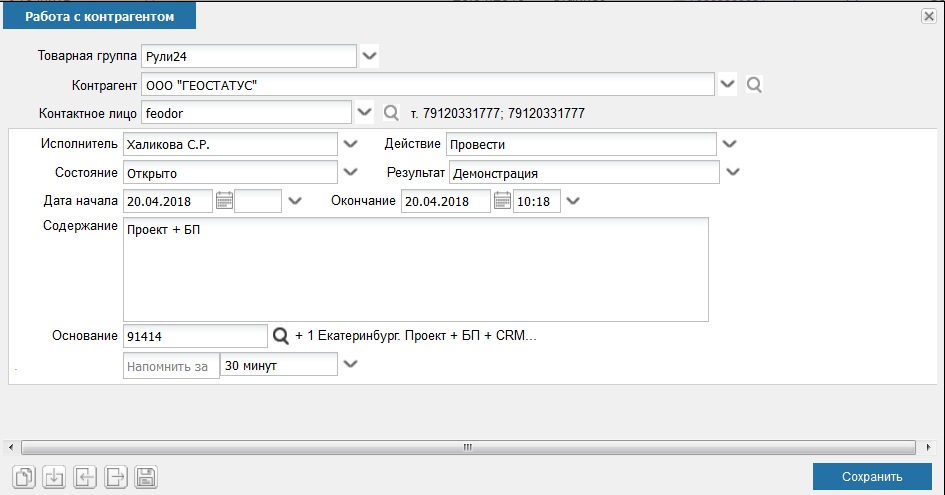945x495 pixels.
Task: Open the Исполнитель dropdown
Action: click(350, 144)
